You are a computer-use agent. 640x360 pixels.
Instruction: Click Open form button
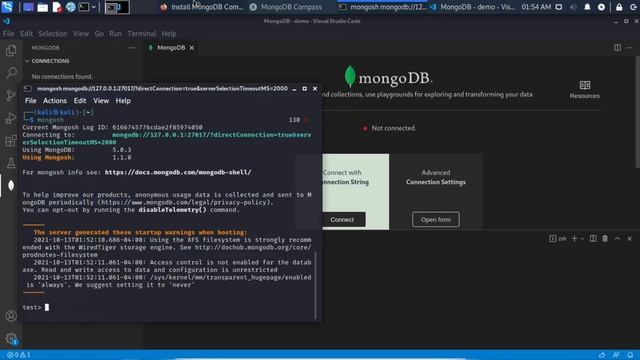(436, 220)
